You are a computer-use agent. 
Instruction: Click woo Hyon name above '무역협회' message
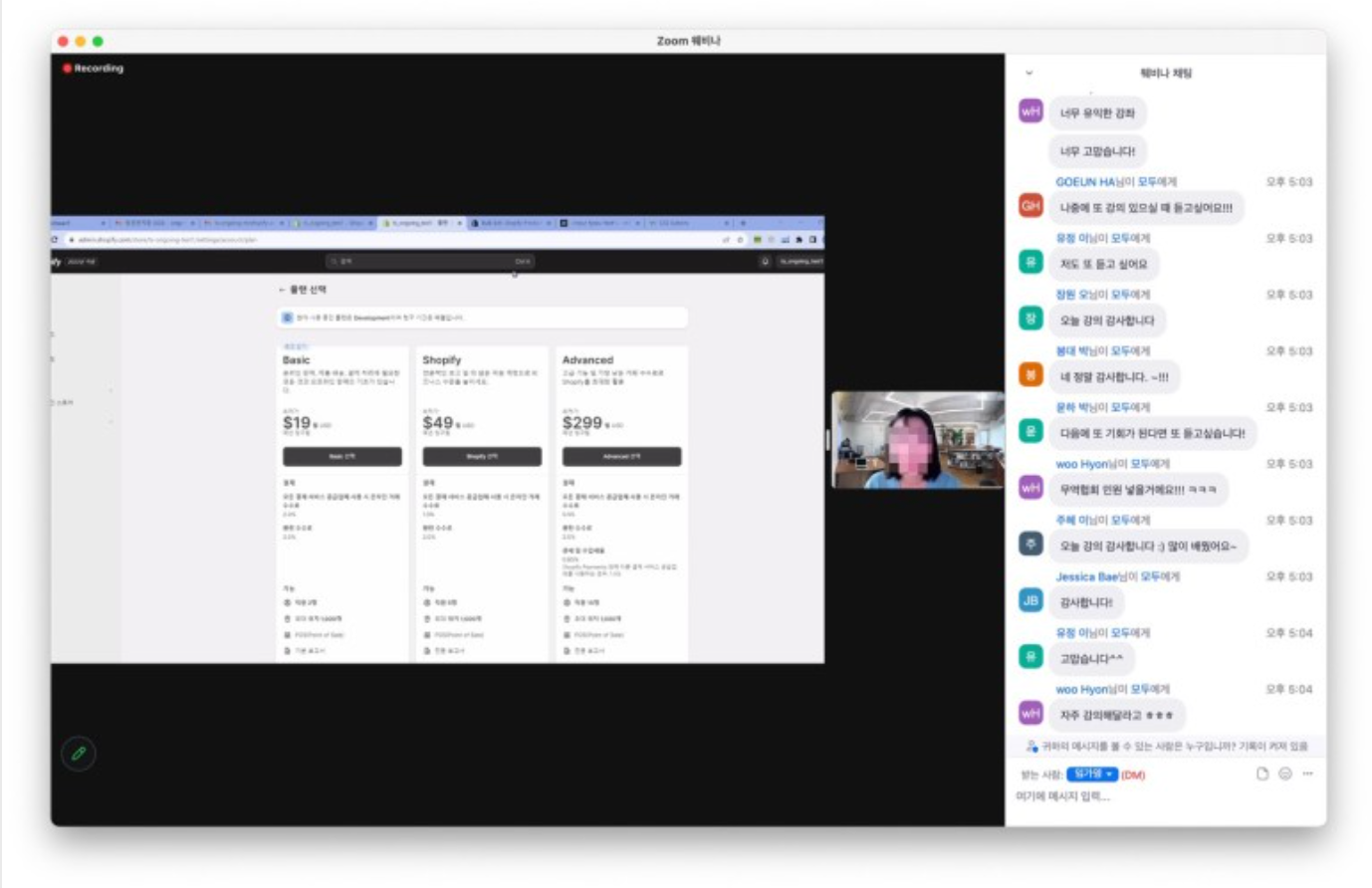[1081, 464]
